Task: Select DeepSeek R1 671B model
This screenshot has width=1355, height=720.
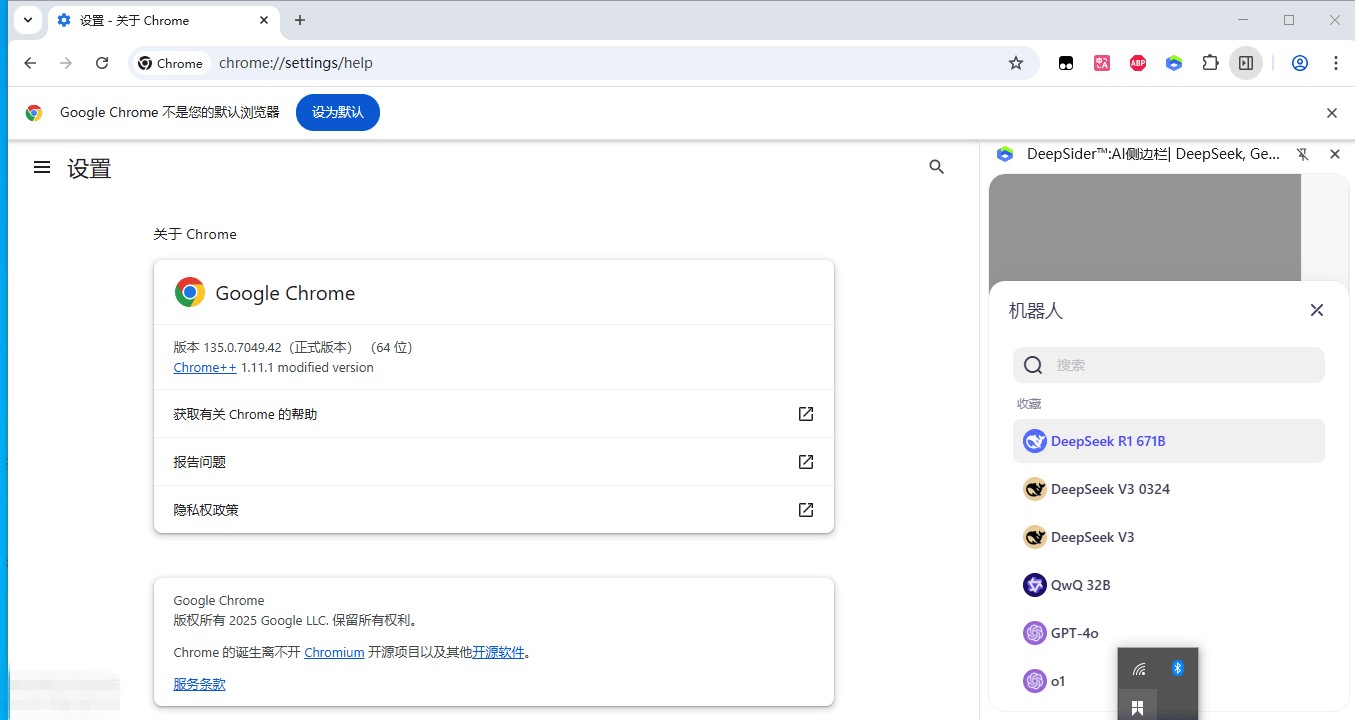Action: point(1168,441)
